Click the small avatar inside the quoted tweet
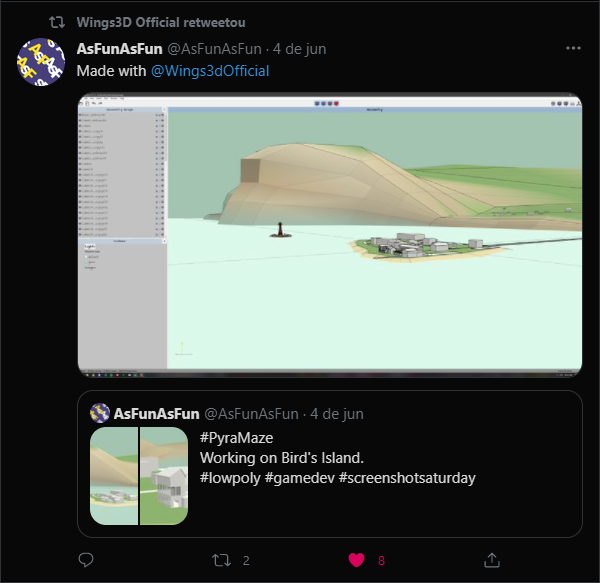The image size is (600, 583). 100,413
